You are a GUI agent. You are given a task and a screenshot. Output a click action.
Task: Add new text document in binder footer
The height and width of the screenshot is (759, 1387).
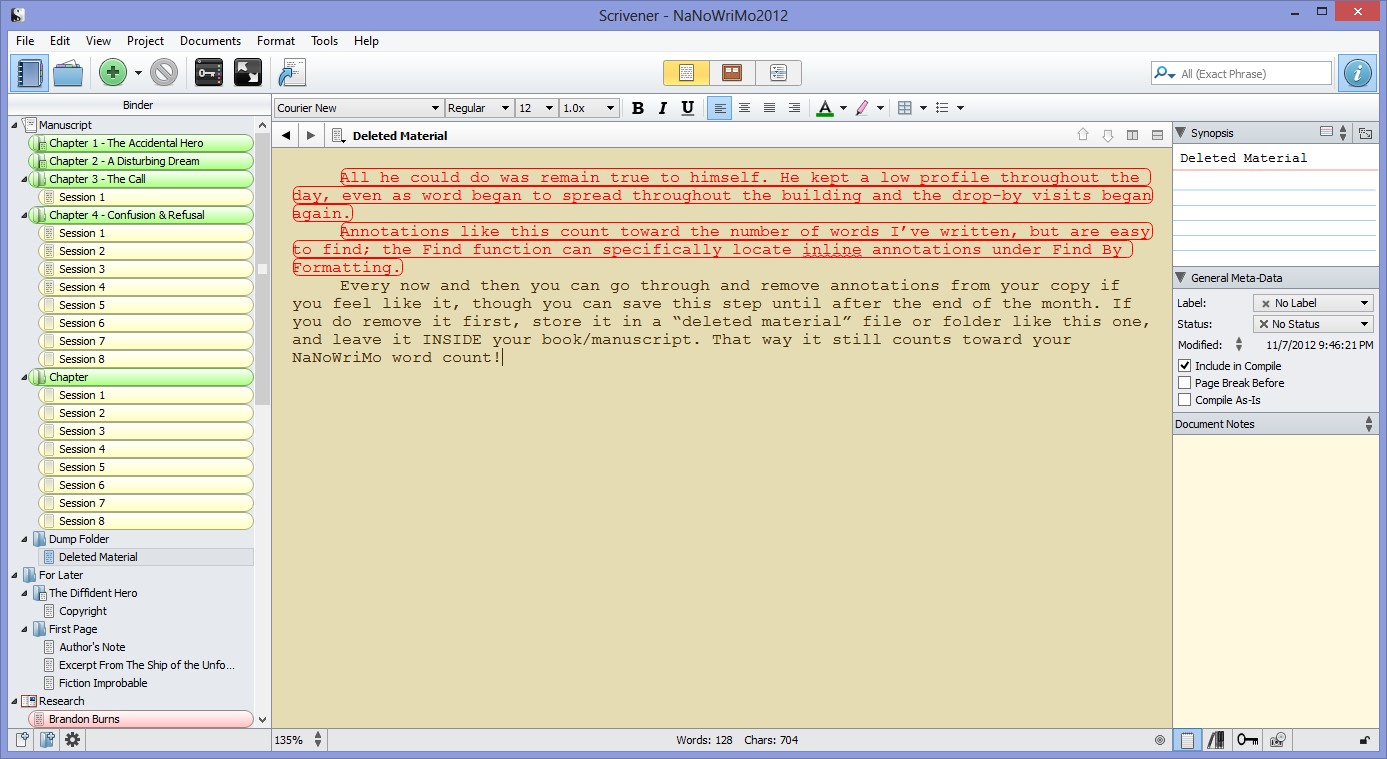click(22, 740)
